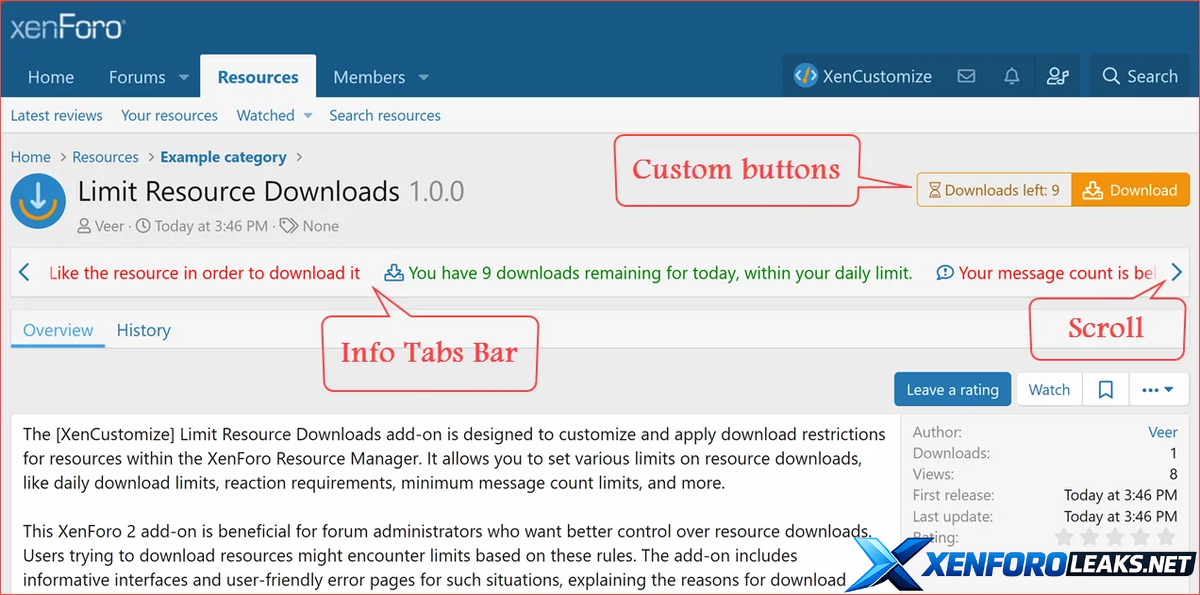Click the moderator tools people icon
This screenshot has height=595, width=1200.
pos(1057,76)
